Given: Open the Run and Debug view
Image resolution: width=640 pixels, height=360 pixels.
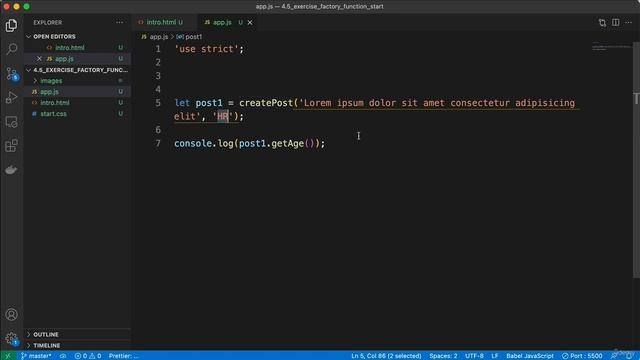Looking at the screenshot, I should click(11, 98).
